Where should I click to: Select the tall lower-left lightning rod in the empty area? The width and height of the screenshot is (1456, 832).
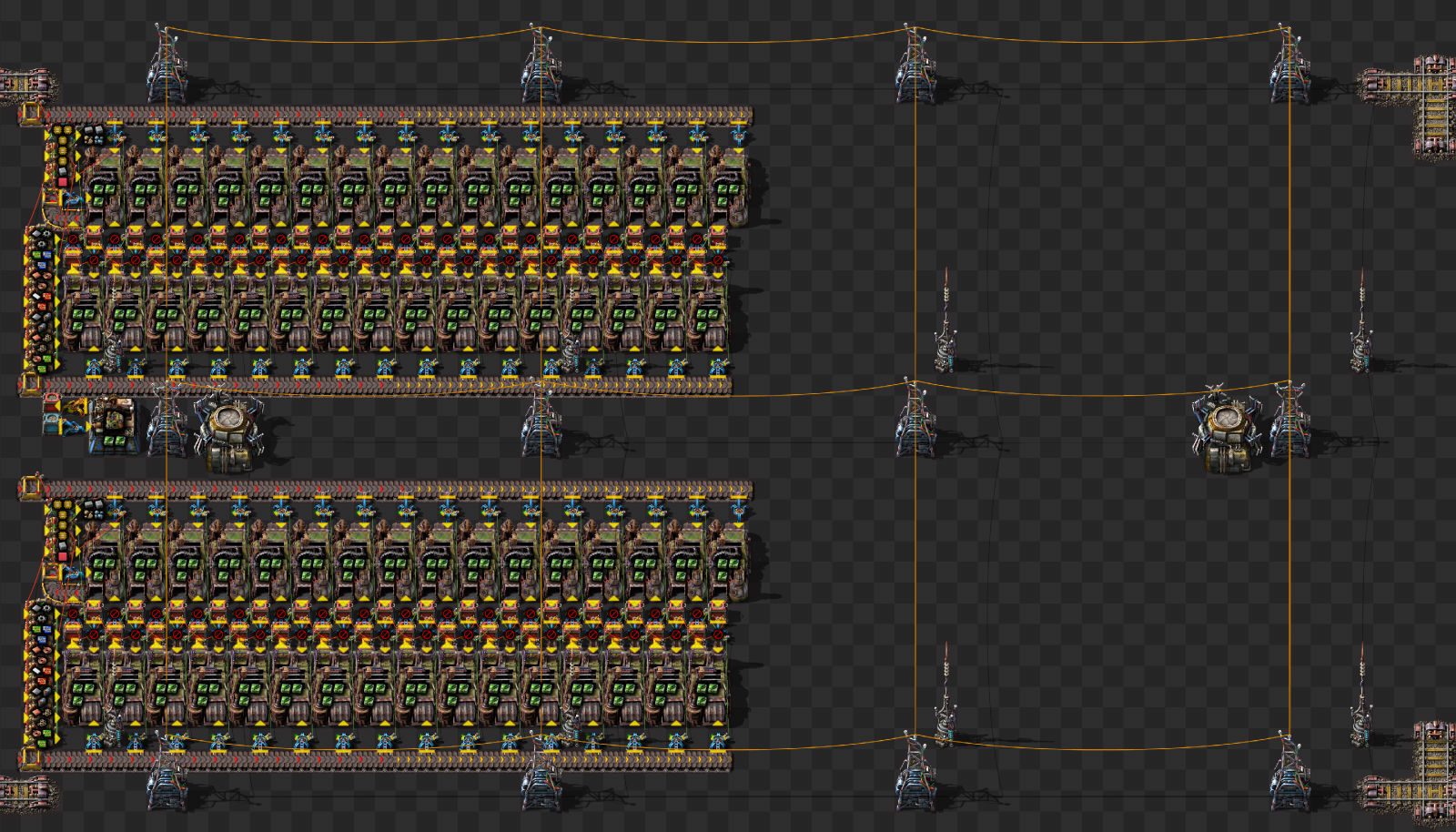[945, 695]
